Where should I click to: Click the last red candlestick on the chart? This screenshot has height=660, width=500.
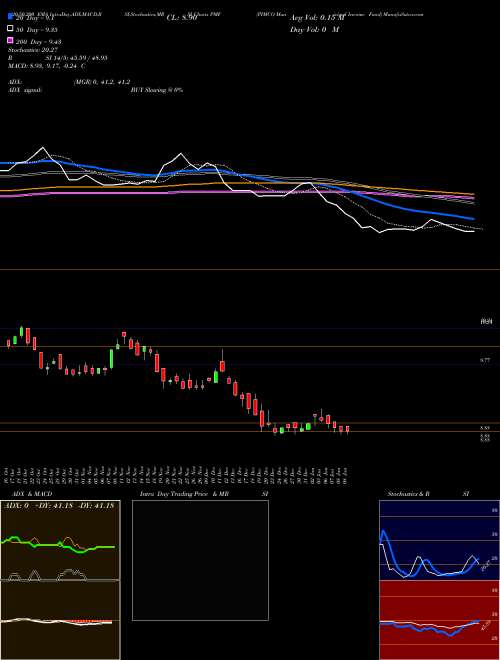pos(347,429)
